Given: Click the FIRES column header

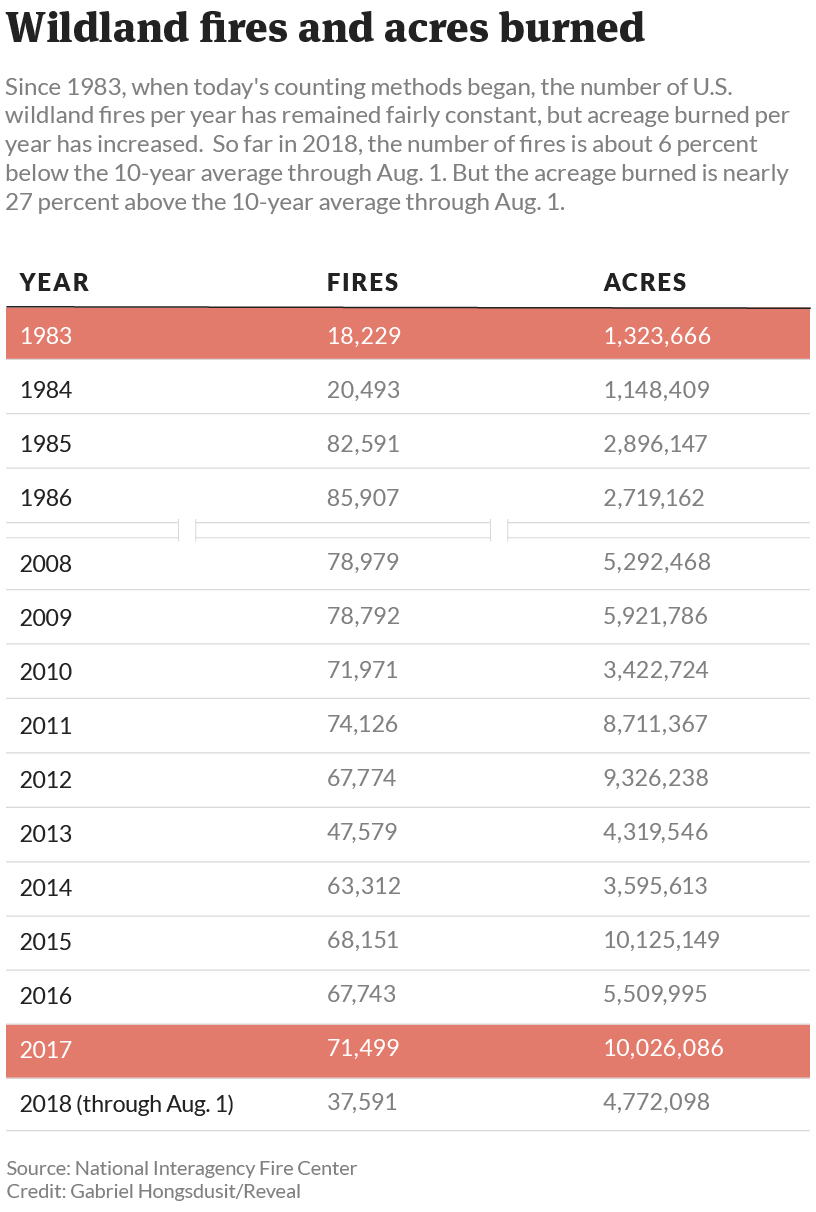Looking at the screenshot, I should click(363, 282).
